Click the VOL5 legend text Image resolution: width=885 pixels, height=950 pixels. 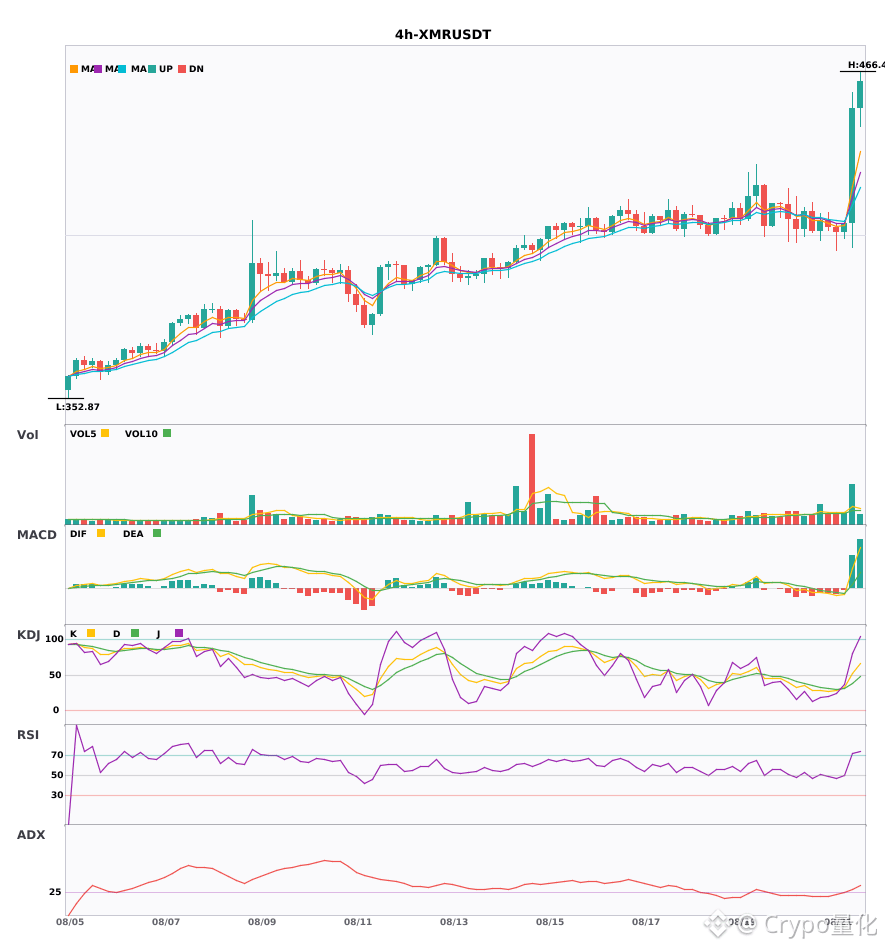pos(83,434)
